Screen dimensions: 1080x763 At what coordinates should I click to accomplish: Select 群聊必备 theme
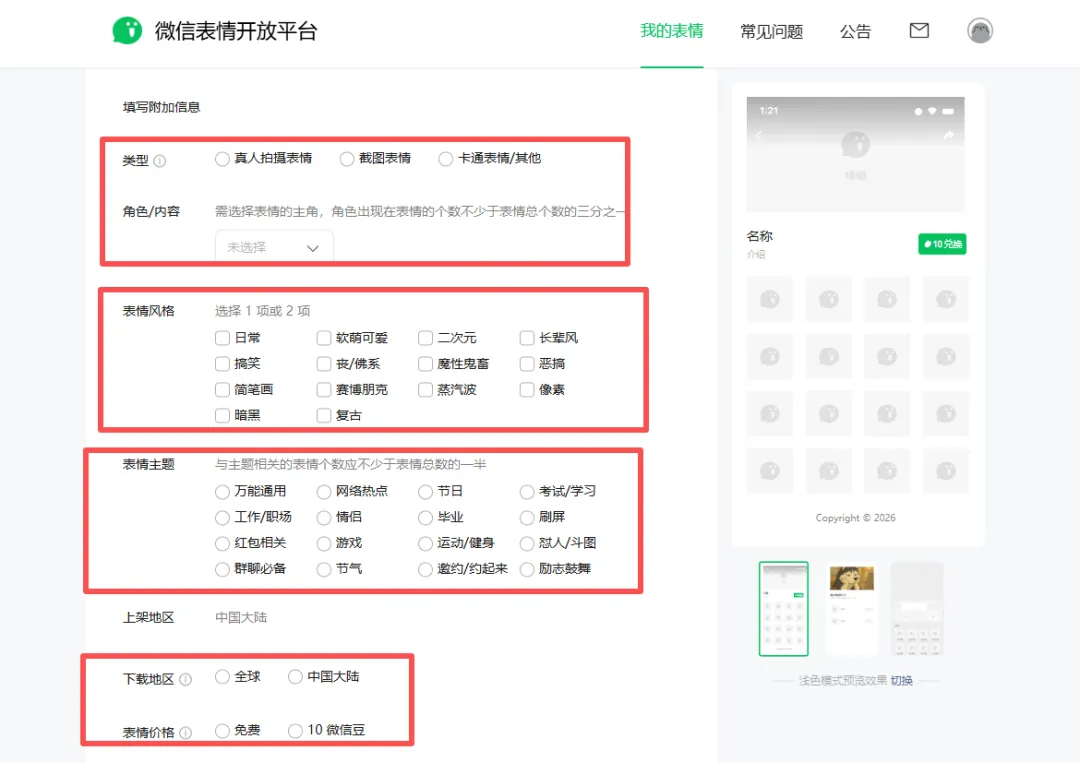click(x=222, y=569)
